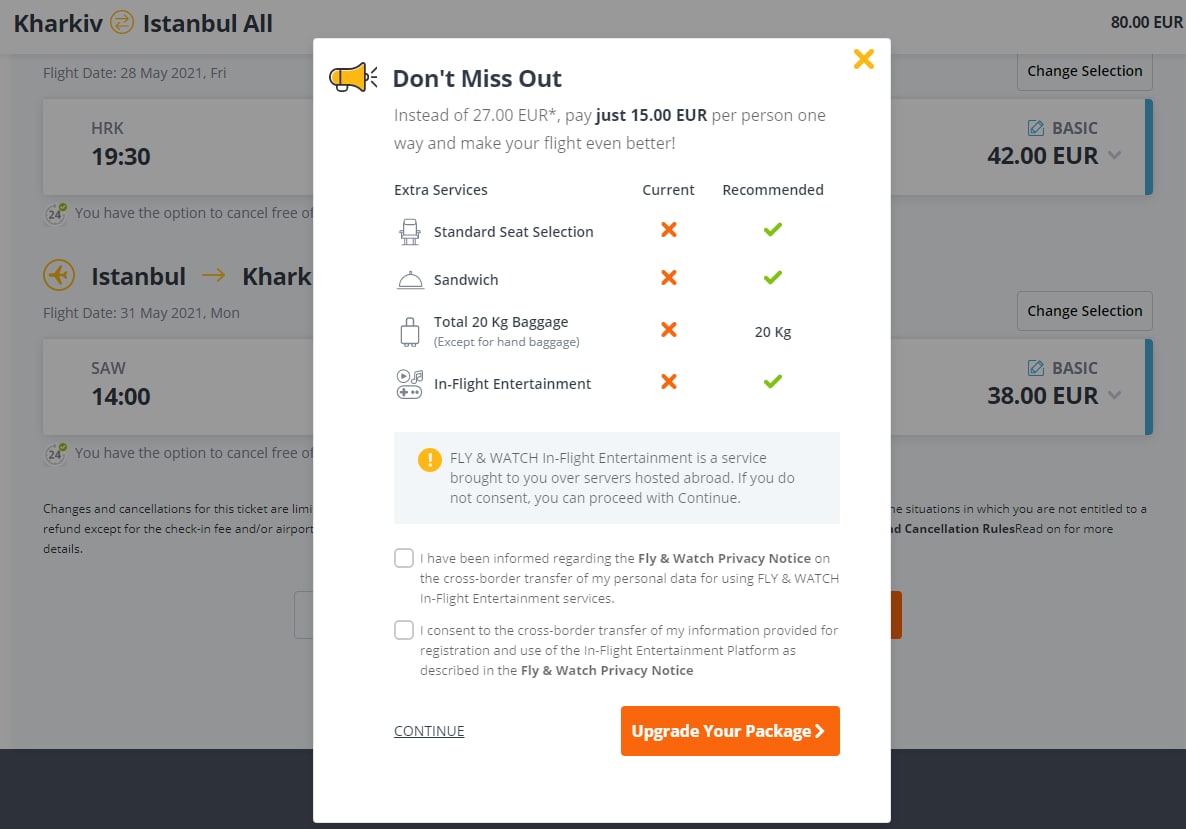Click the yellow exclamation info icon
Screen dimensions: 1186x829
coord(430,459)
